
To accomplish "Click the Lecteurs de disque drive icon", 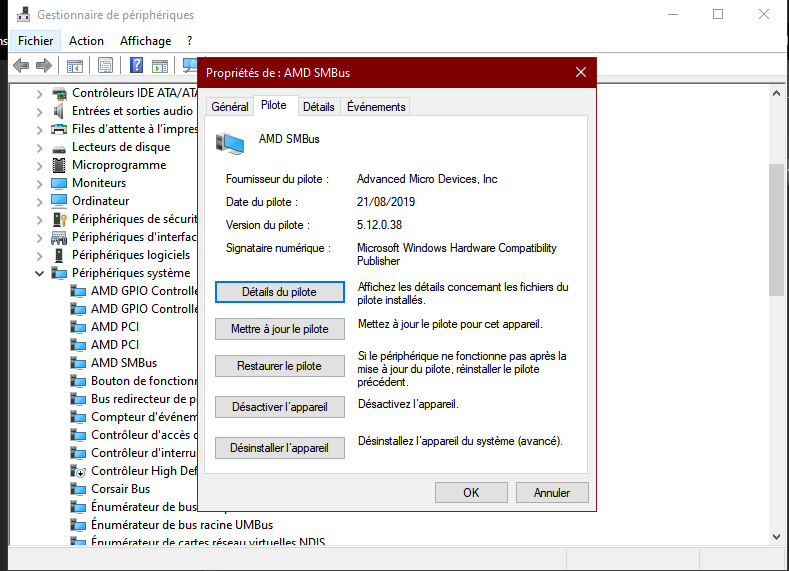I will pos(59,149).
